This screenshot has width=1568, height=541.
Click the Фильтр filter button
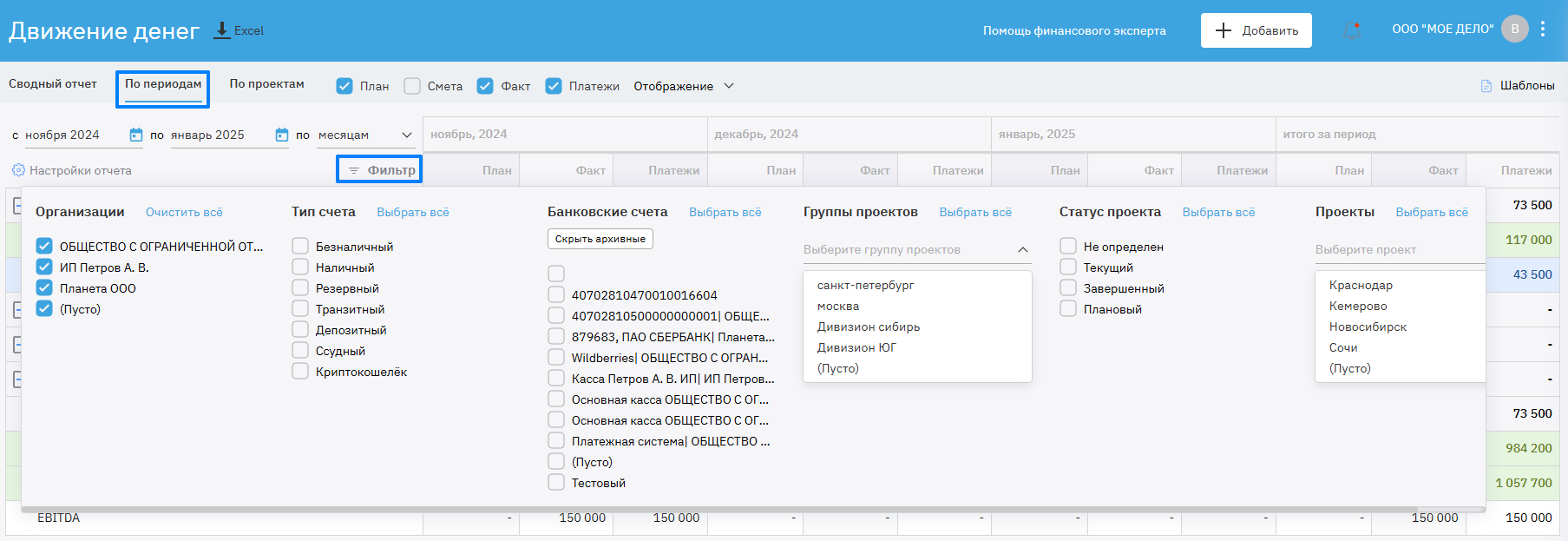(x=379, y=169)
